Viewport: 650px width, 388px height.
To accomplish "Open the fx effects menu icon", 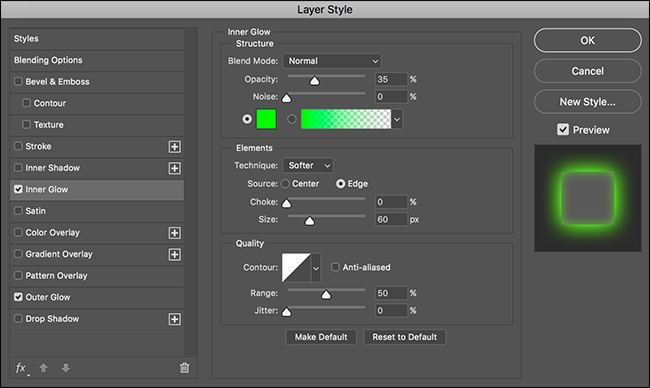I will [x=21, y=368].
